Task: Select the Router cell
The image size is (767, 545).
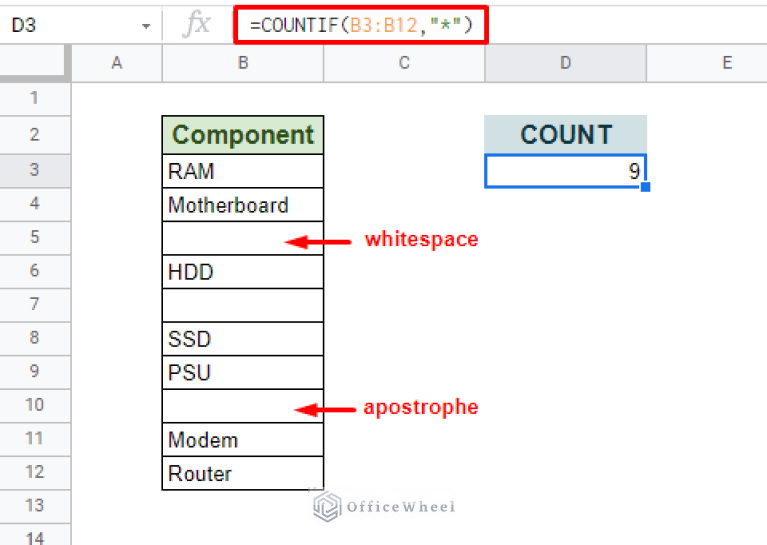Action: (x=242, y=473)
